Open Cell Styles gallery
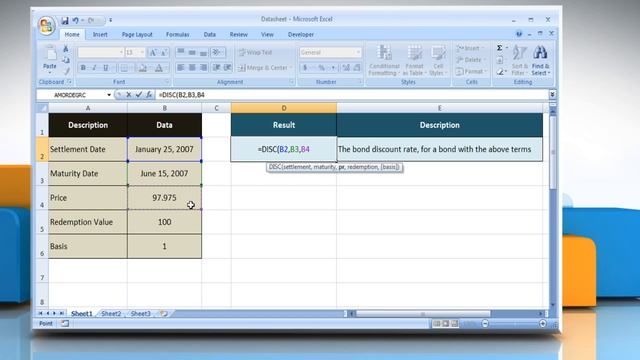640x360 pixels. 438,60
